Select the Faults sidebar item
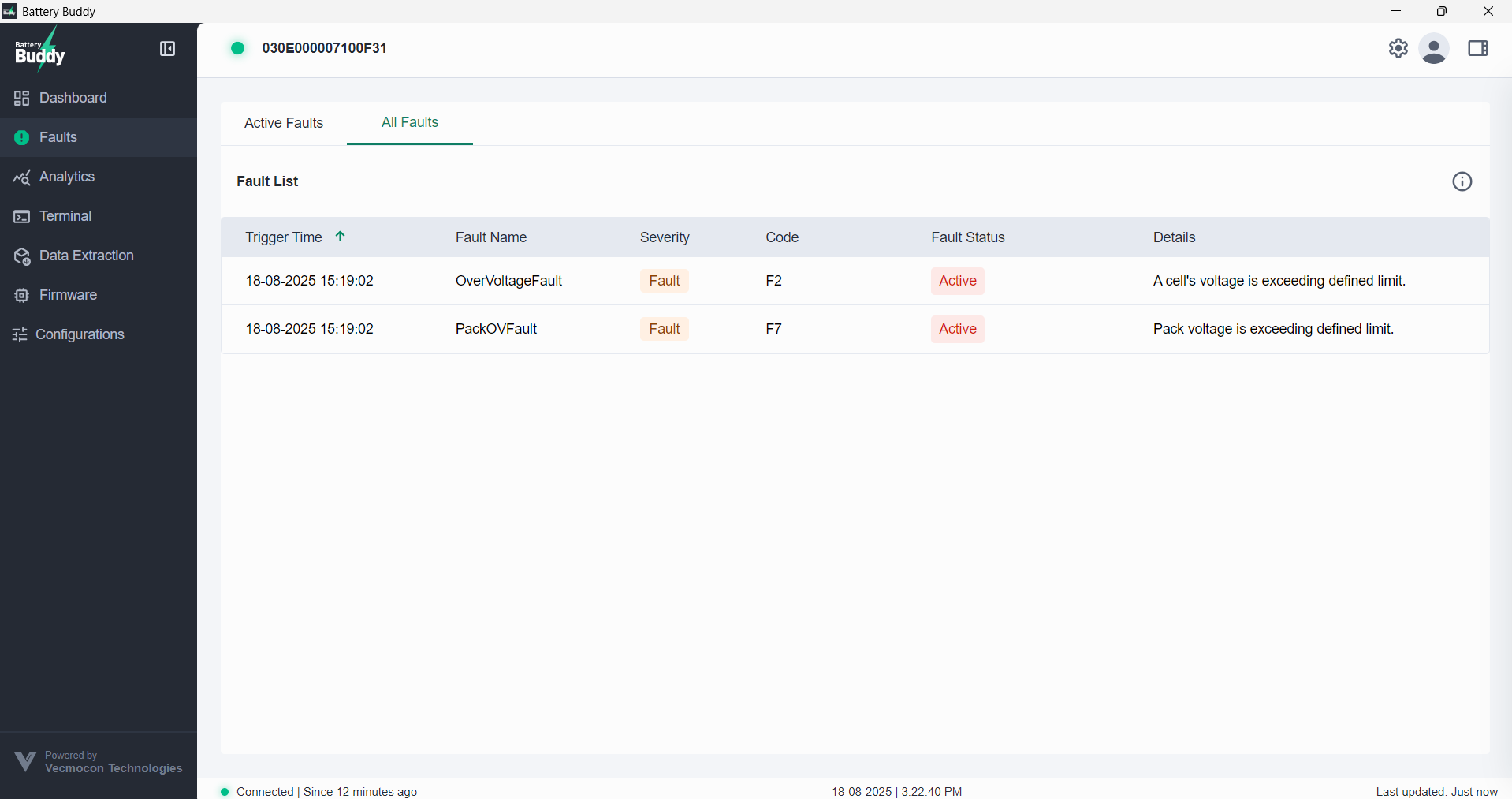This screenshot has height=799, width=1512. point(58,137)
